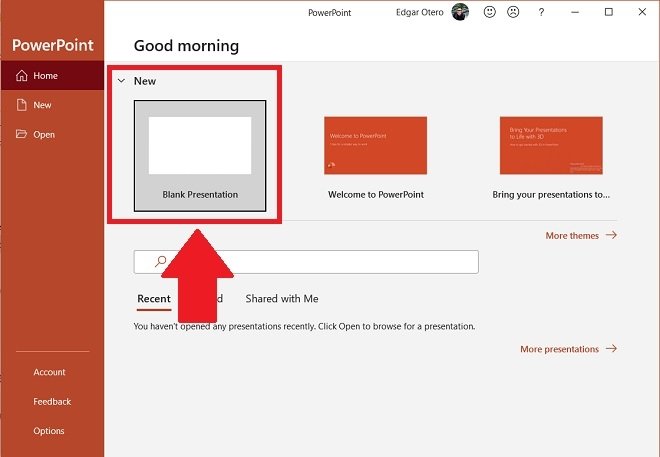Click the magnifier search icon

160,261
